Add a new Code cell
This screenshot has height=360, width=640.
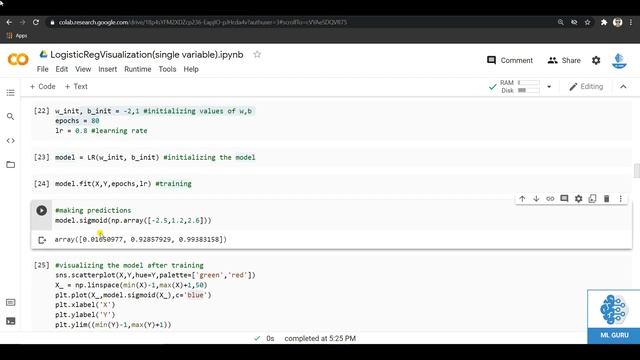click(42, 87)
